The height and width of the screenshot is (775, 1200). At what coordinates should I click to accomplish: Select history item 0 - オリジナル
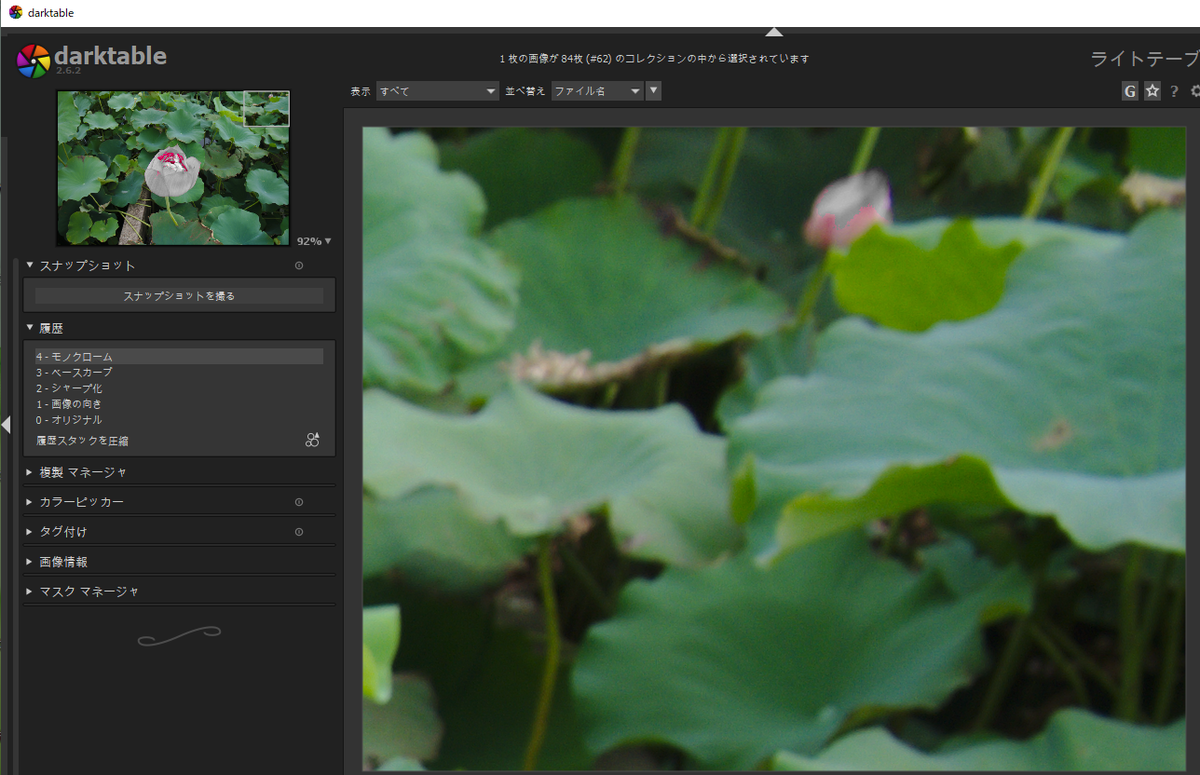coord(179,420)
